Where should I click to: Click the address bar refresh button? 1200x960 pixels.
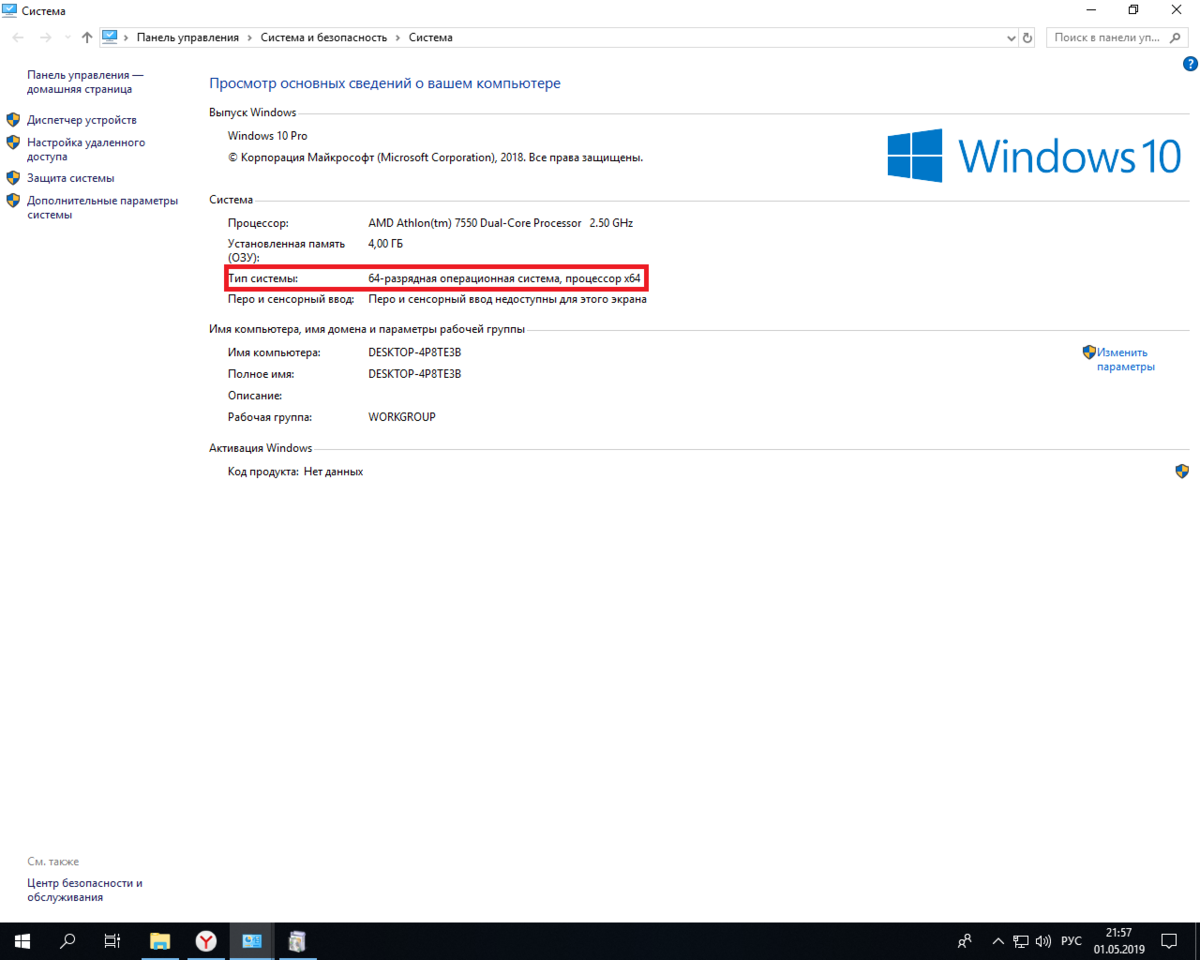pos(1027,37)
